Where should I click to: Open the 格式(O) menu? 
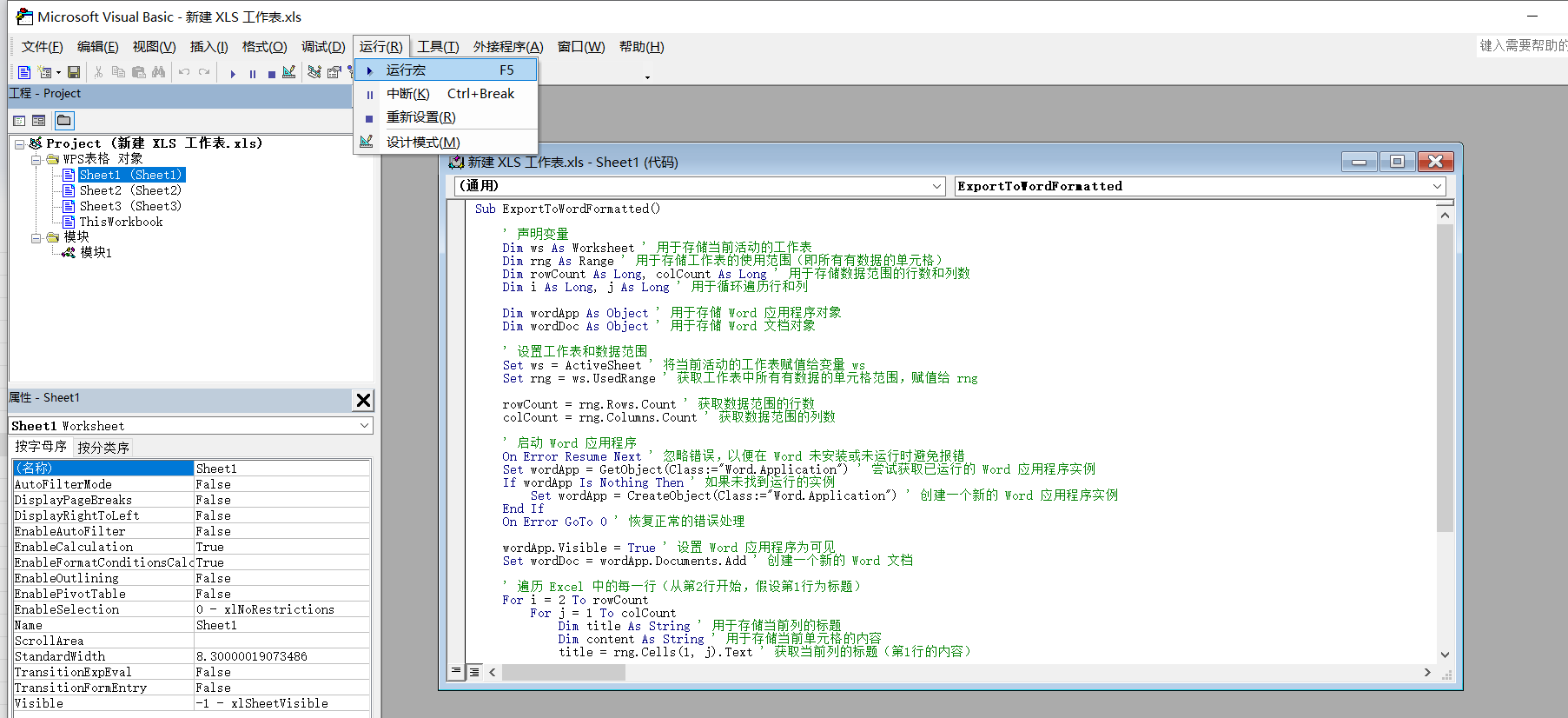click(x=264, y=47)
